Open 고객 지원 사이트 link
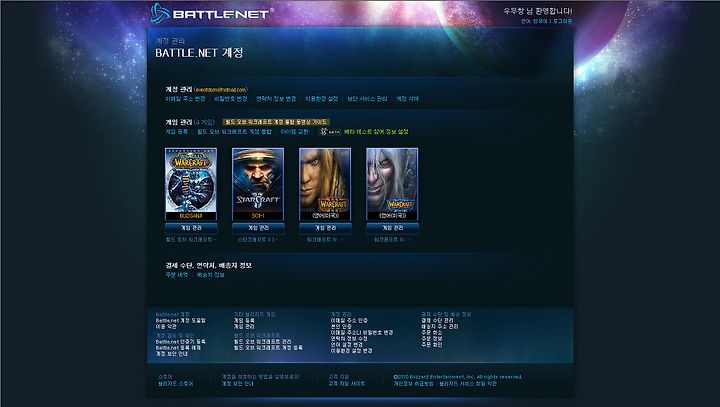The height and width of the screenshot is (407, 720). click(x=347, y=384)
